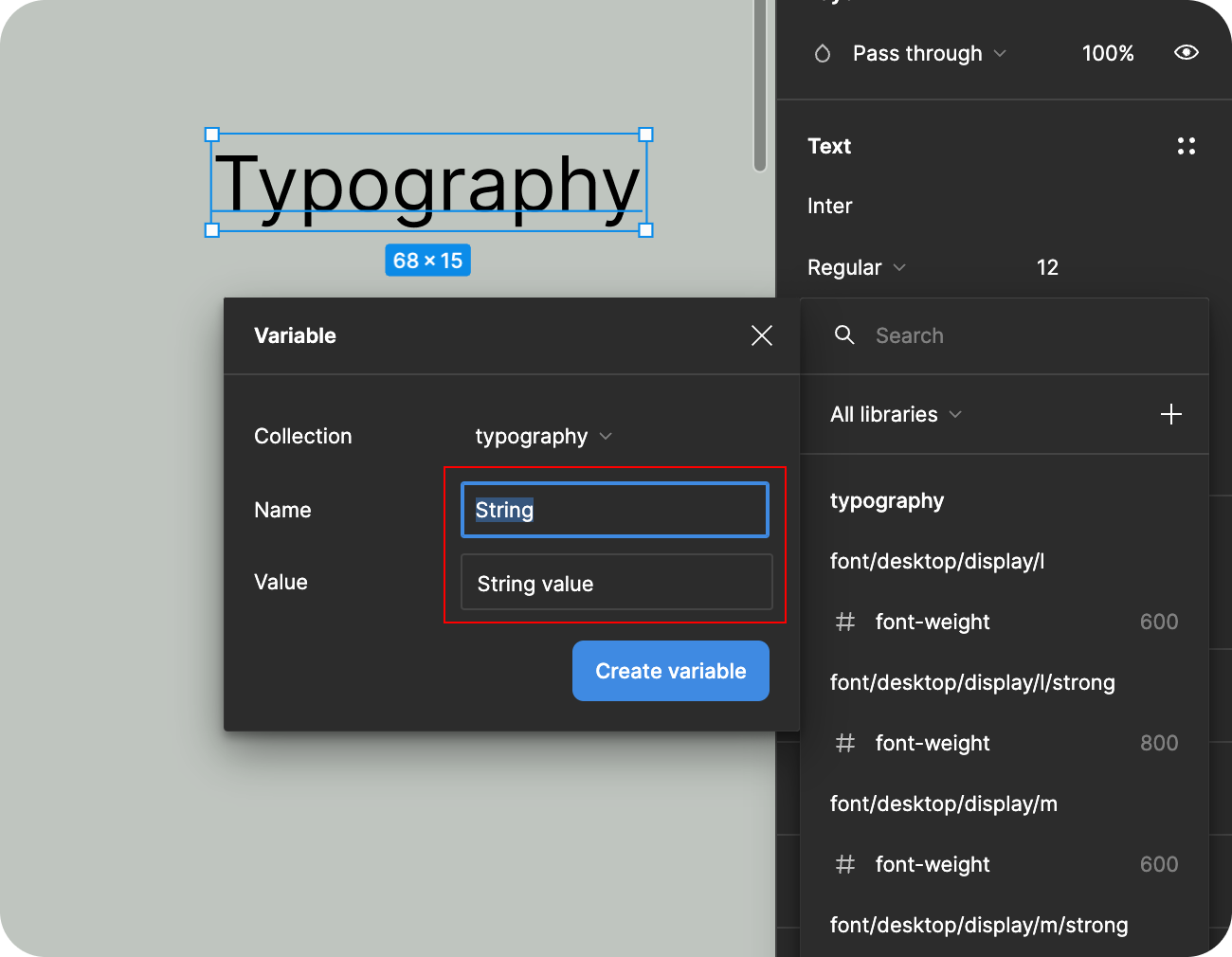Click the font/desktop/display/l/strong group heading
The height and width of the screenshot is (957, 1232).
(972, 682)
